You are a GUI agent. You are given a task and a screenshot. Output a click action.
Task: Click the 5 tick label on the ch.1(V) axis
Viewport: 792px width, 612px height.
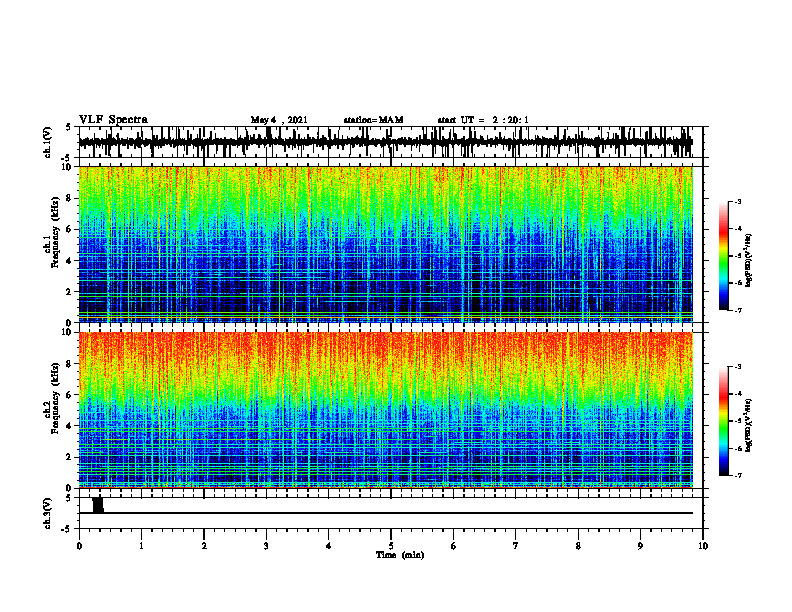(69, 128)
